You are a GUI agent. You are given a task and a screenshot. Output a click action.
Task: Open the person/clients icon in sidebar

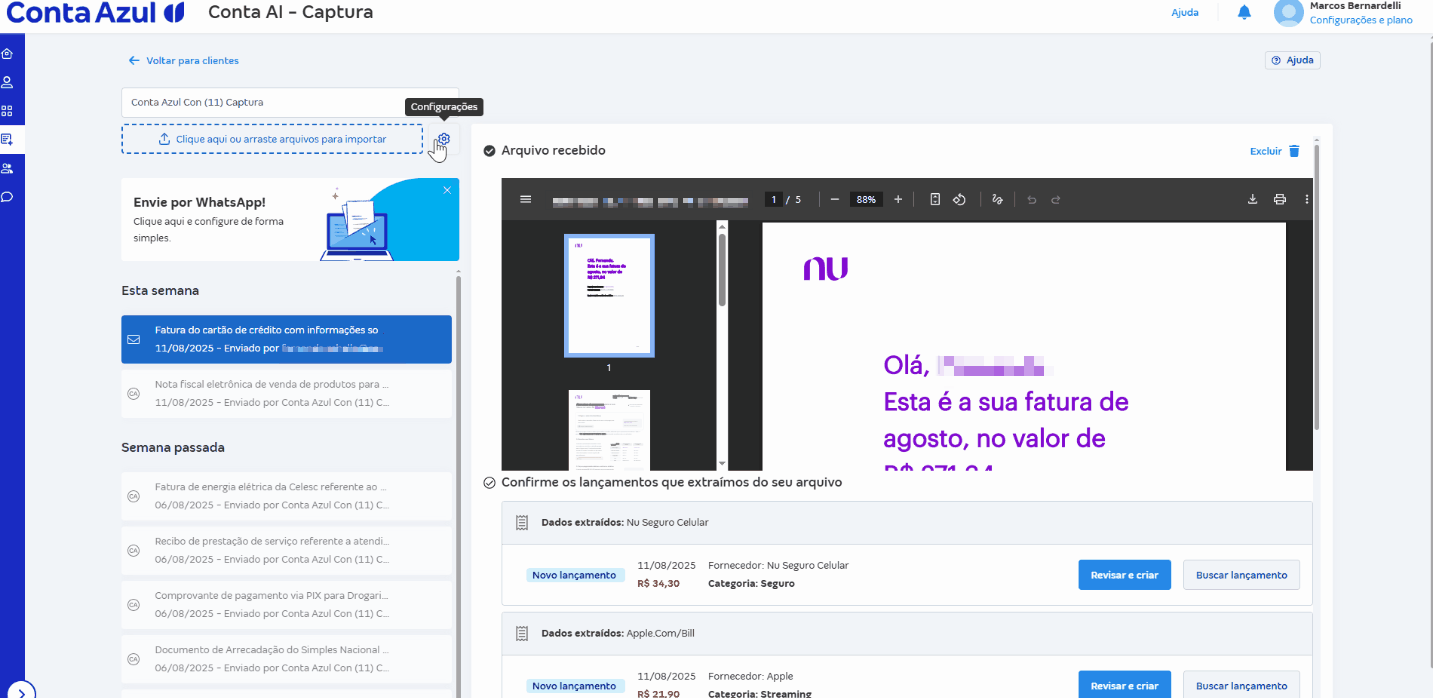(7, 82)
